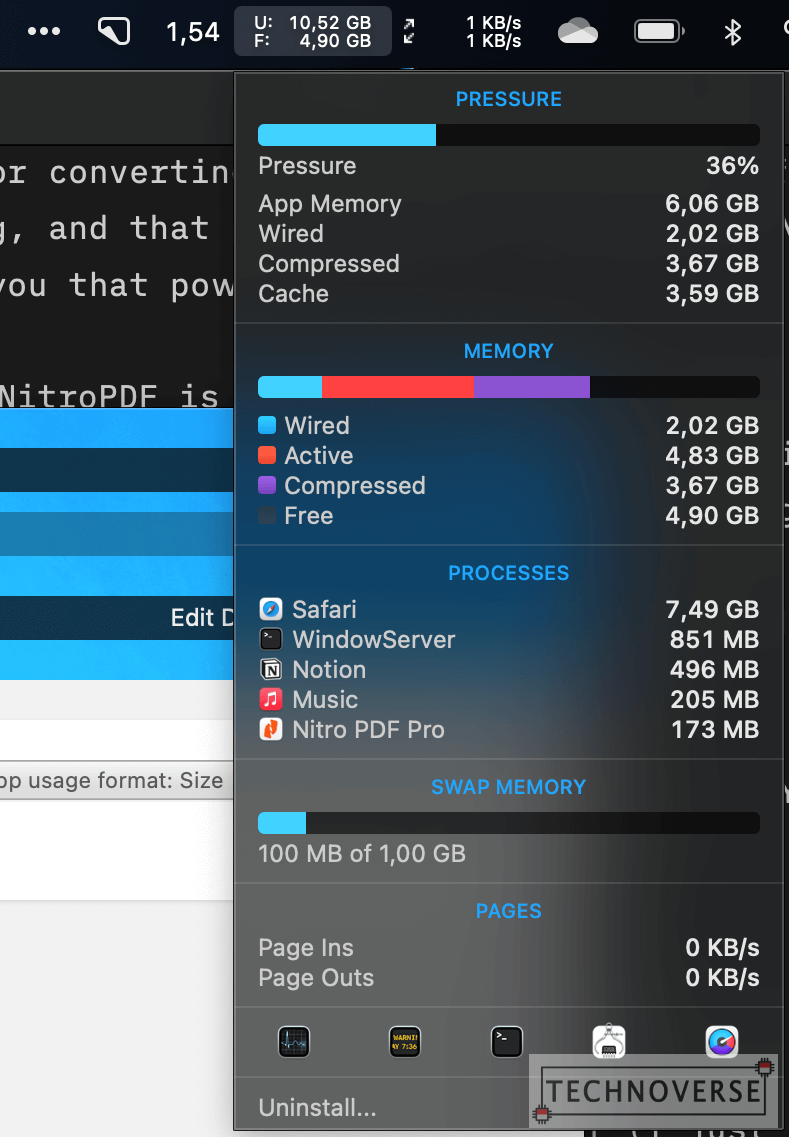Select the SWAP MEMORY section heading
The height and width of the screenshot is (1137, 789).
pos(508,787)
